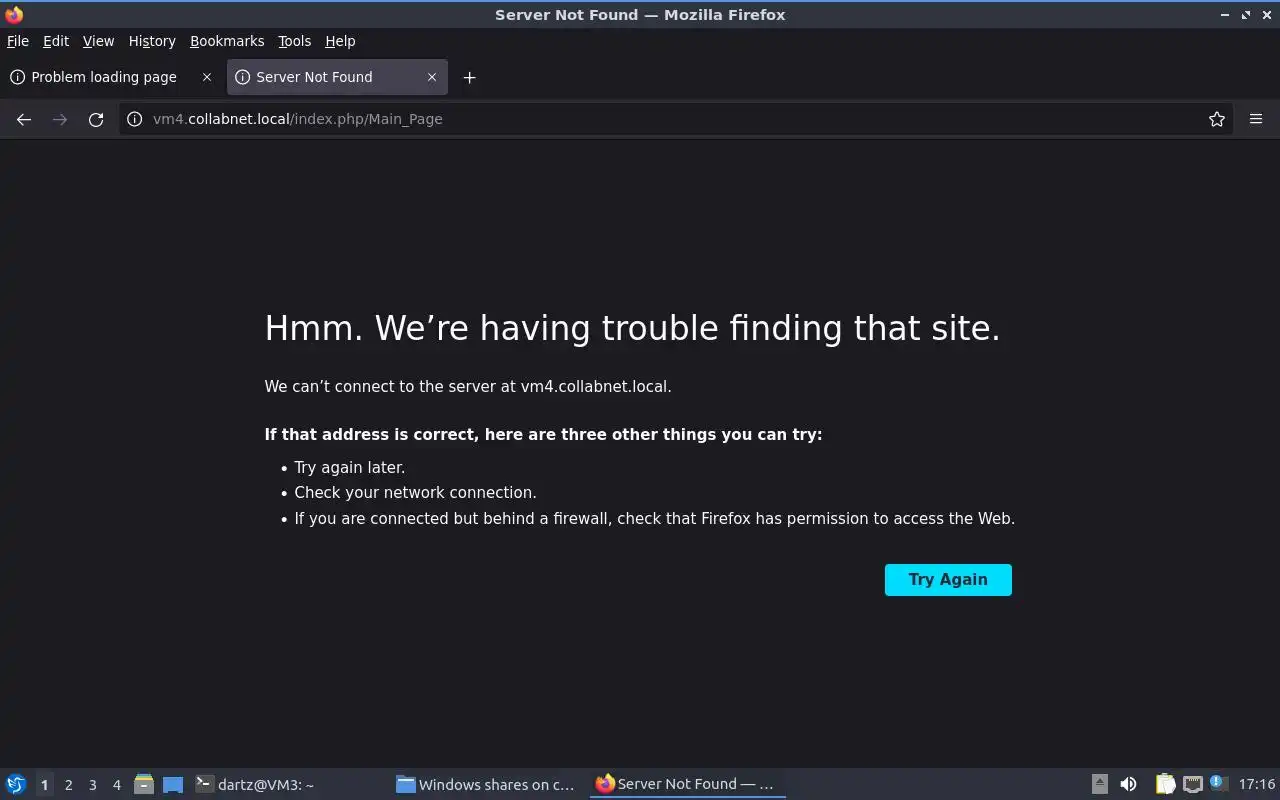This screenshot has height=800, width=1280.
Task: Switch to virtual desktop 4
Action: tap(116, 785)
